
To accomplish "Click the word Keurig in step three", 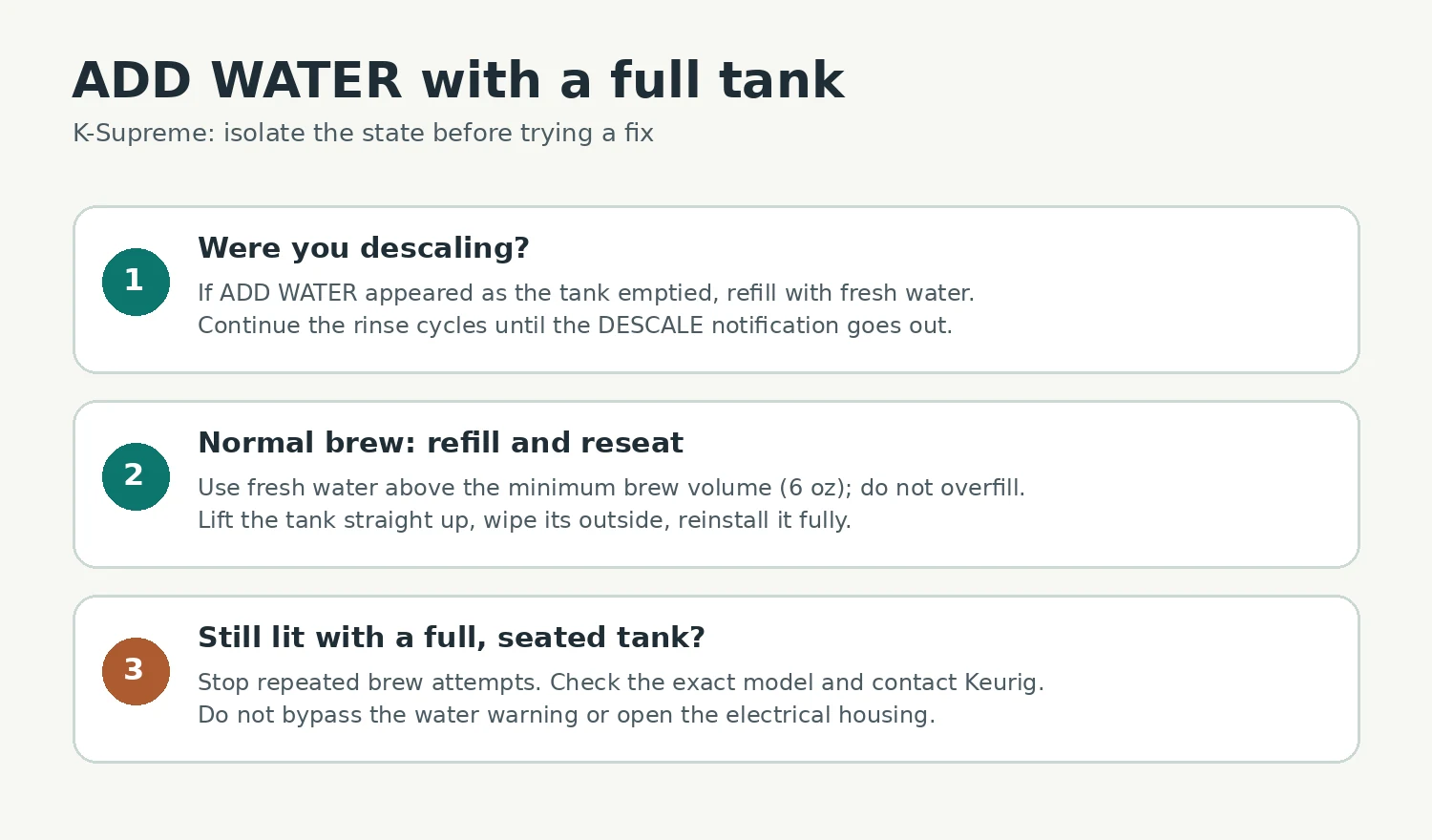I will pos(1002,683).
